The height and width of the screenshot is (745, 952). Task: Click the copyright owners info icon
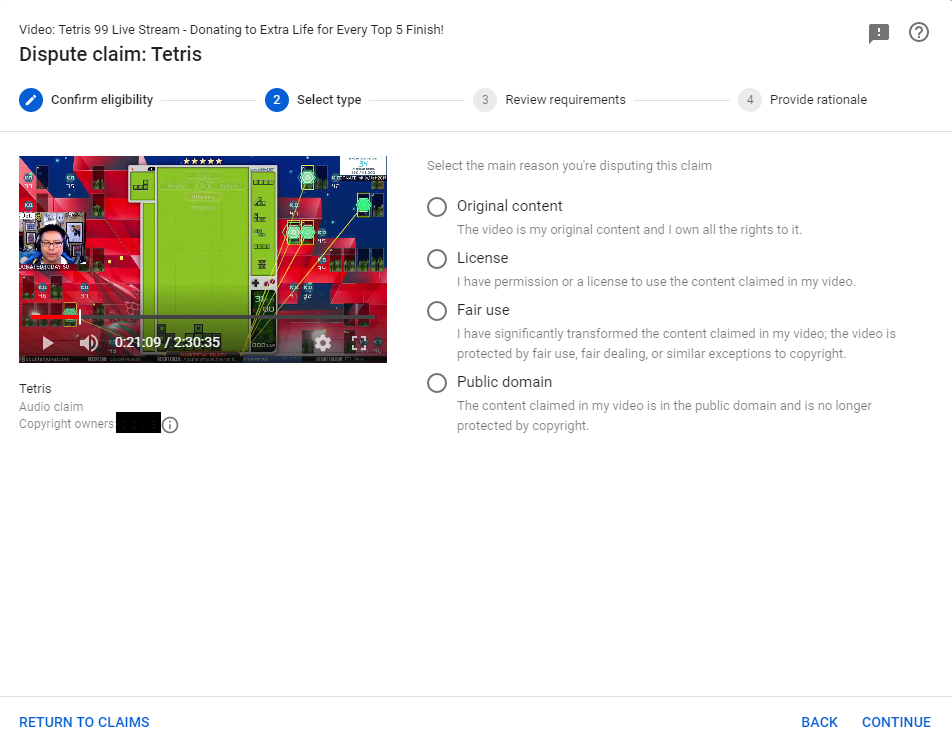171,425
